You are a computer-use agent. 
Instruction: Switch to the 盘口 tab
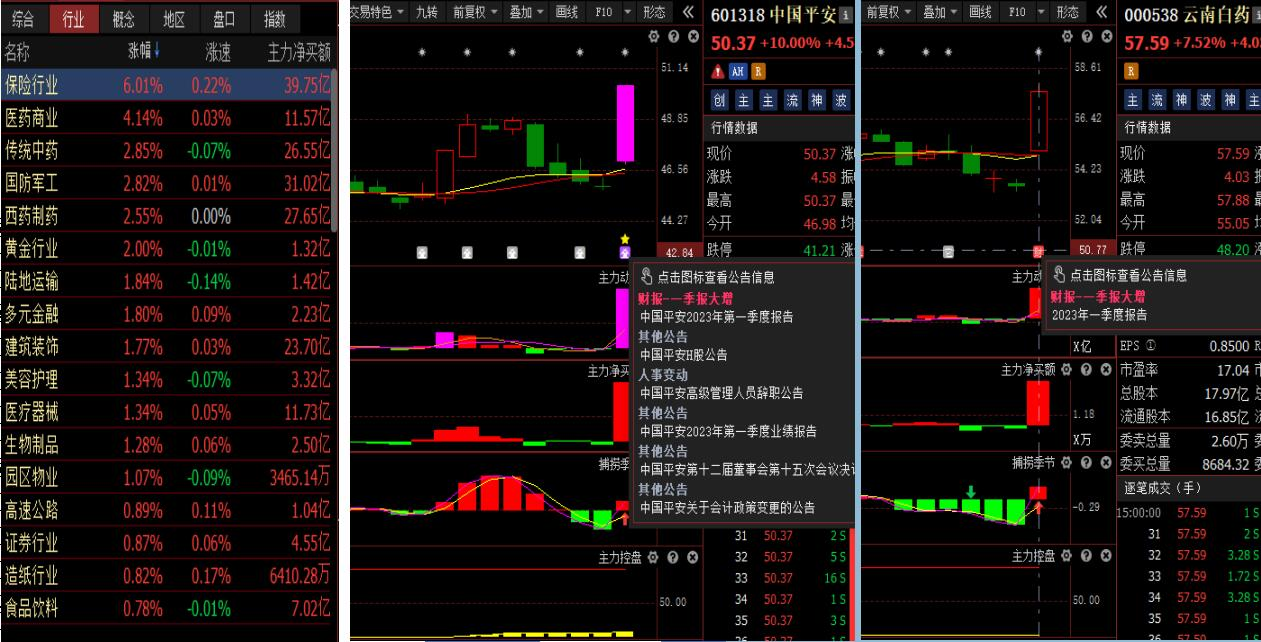pyautogui.click(x=224, y=18)
